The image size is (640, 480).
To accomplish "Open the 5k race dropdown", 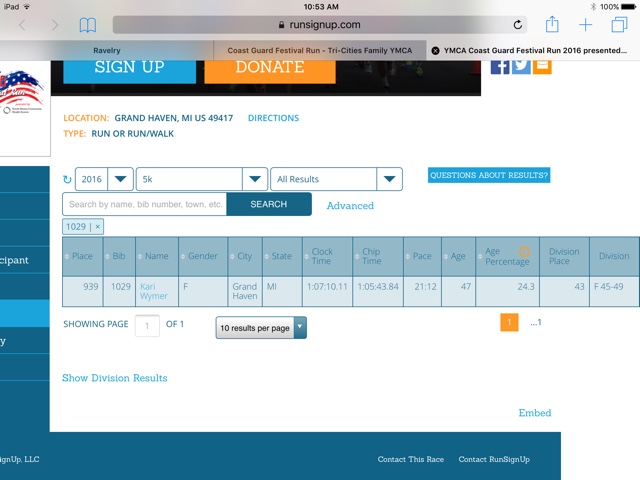I will (202, 179).
